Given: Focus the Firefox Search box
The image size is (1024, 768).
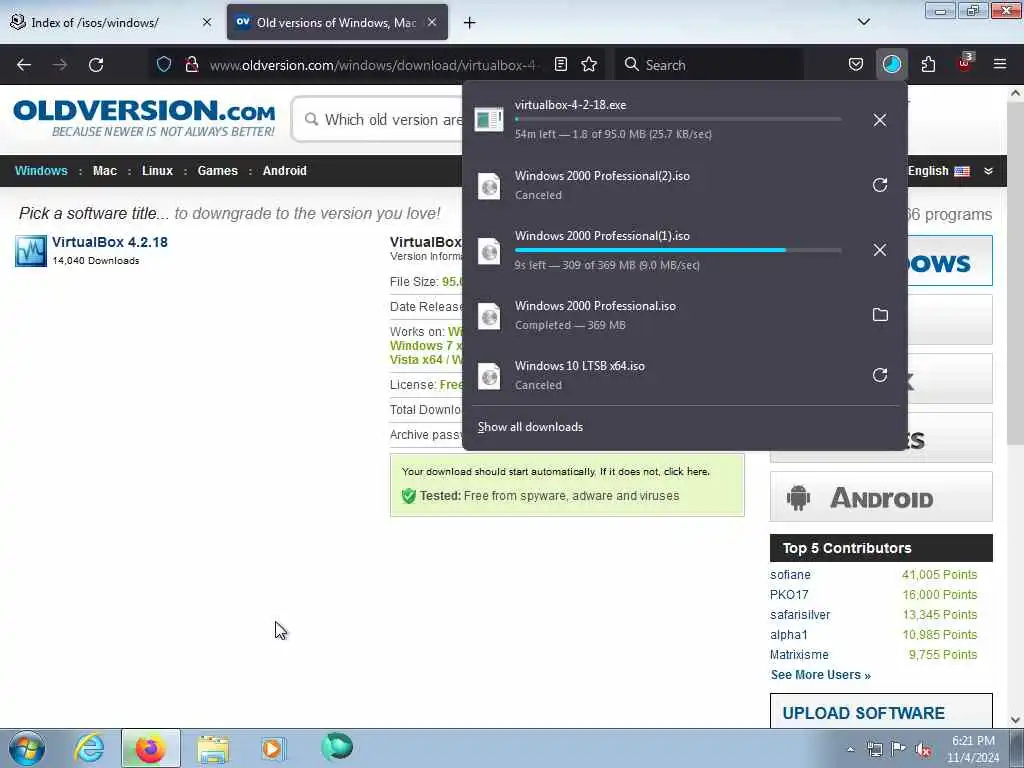Looking at the screenshot, I should tap(709, 64).
